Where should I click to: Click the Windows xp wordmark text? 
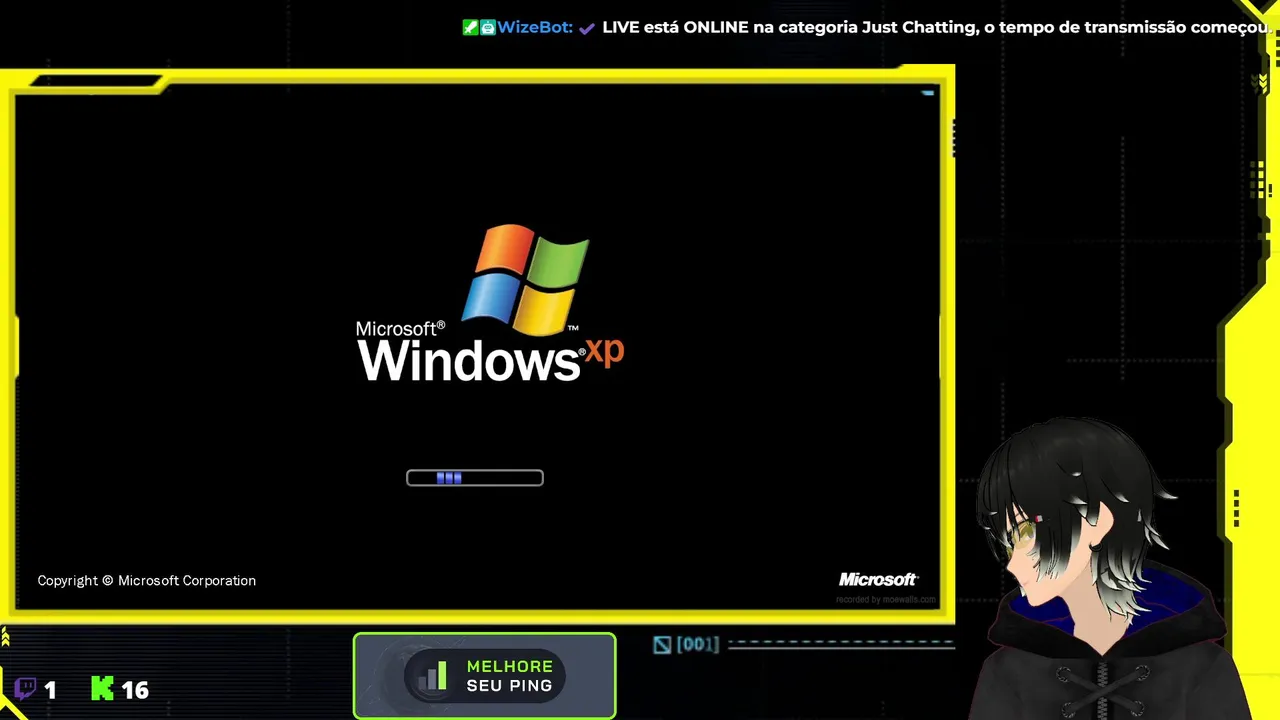pyautogui.click(x=491, y=358)
